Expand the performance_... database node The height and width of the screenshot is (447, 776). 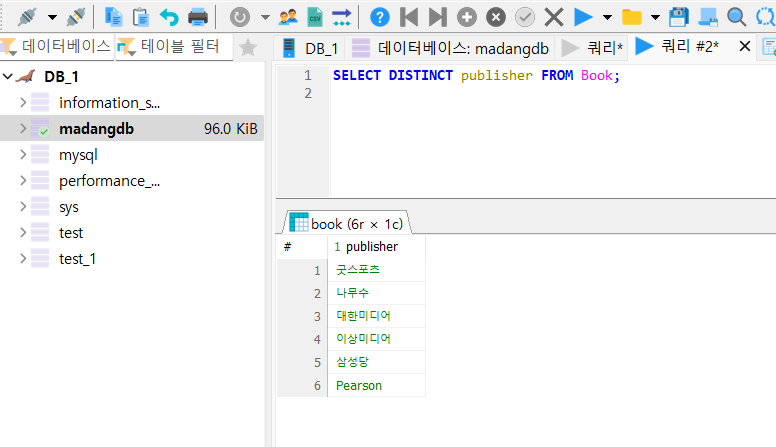coord(23,181)
